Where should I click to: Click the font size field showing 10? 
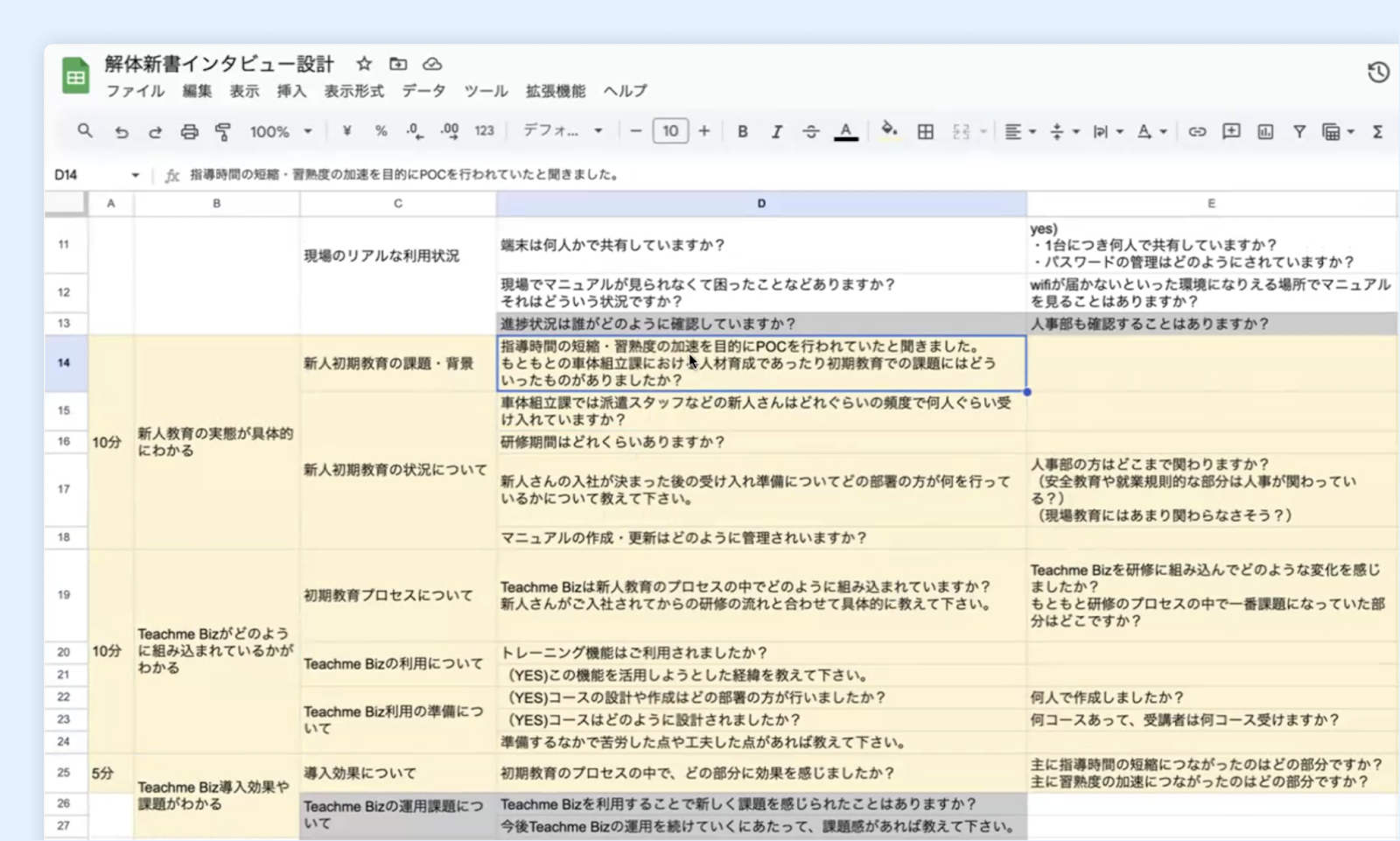point(670,131)
